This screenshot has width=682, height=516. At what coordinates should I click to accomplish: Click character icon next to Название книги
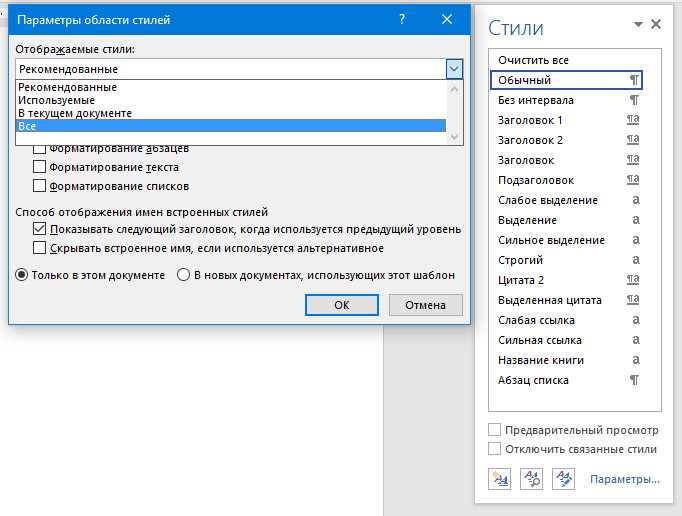pyautogui.click(x=635, y=360)
